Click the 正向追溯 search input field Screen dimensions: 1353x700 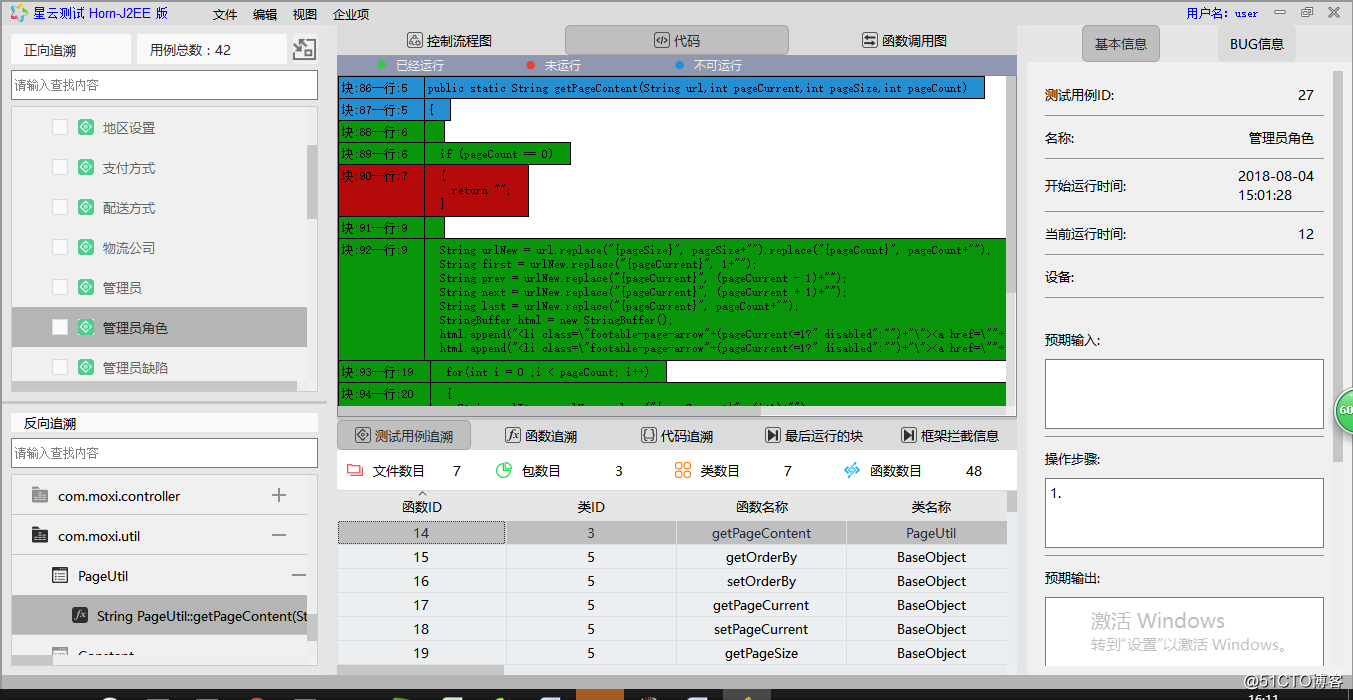pos(164,85)
